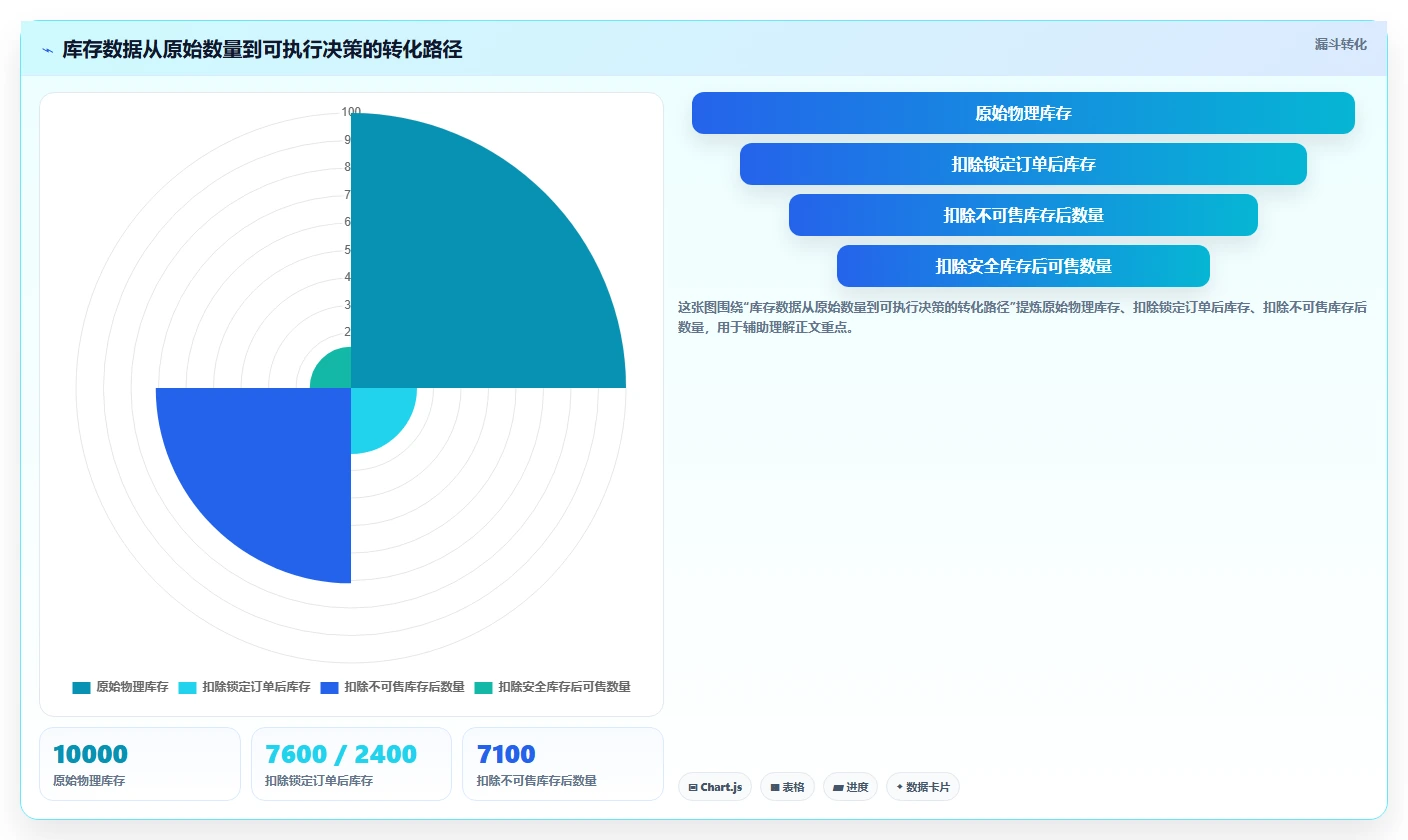
Task: Click the 漏斗转化 label in header
Action: point(1340,44)
